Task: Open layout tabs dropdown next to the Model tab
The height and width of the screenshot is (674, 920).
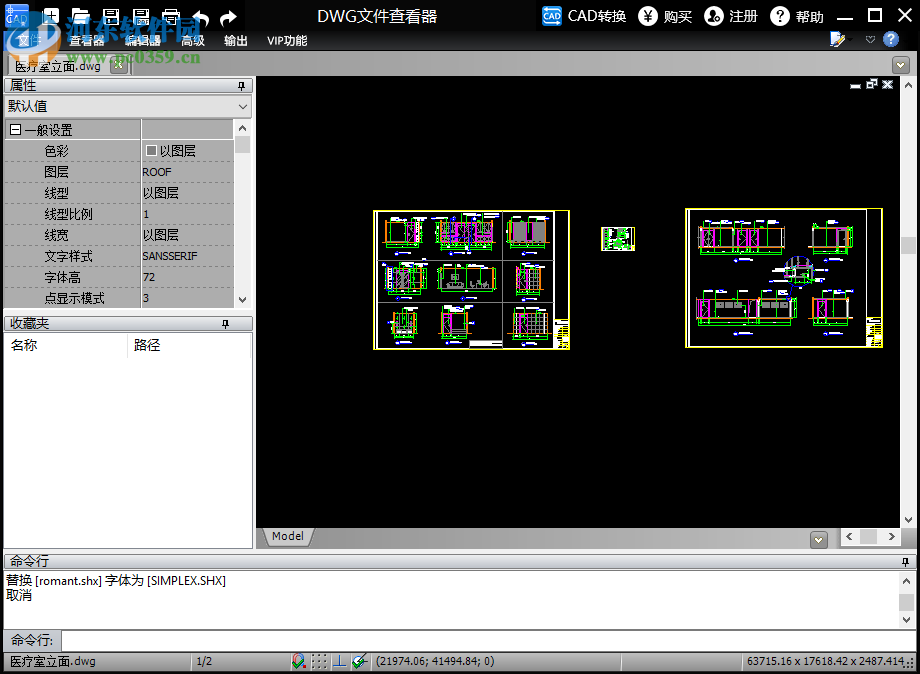Action: pos(819,539)
